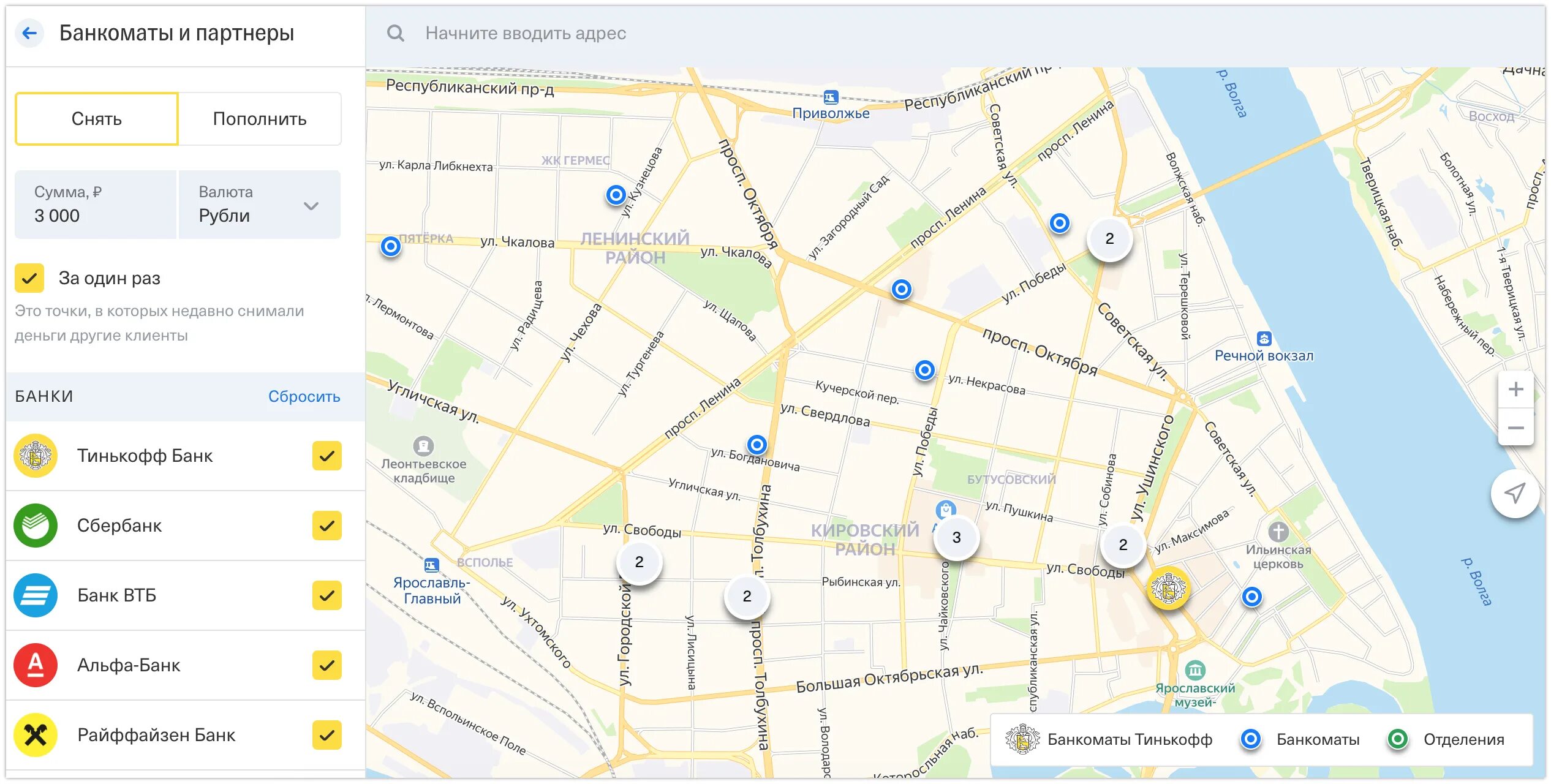The image size is (1551, 784).
Task: Uncheck Райффайзен Банк filter
Action: pyautogui.click(x=327, y=735)
